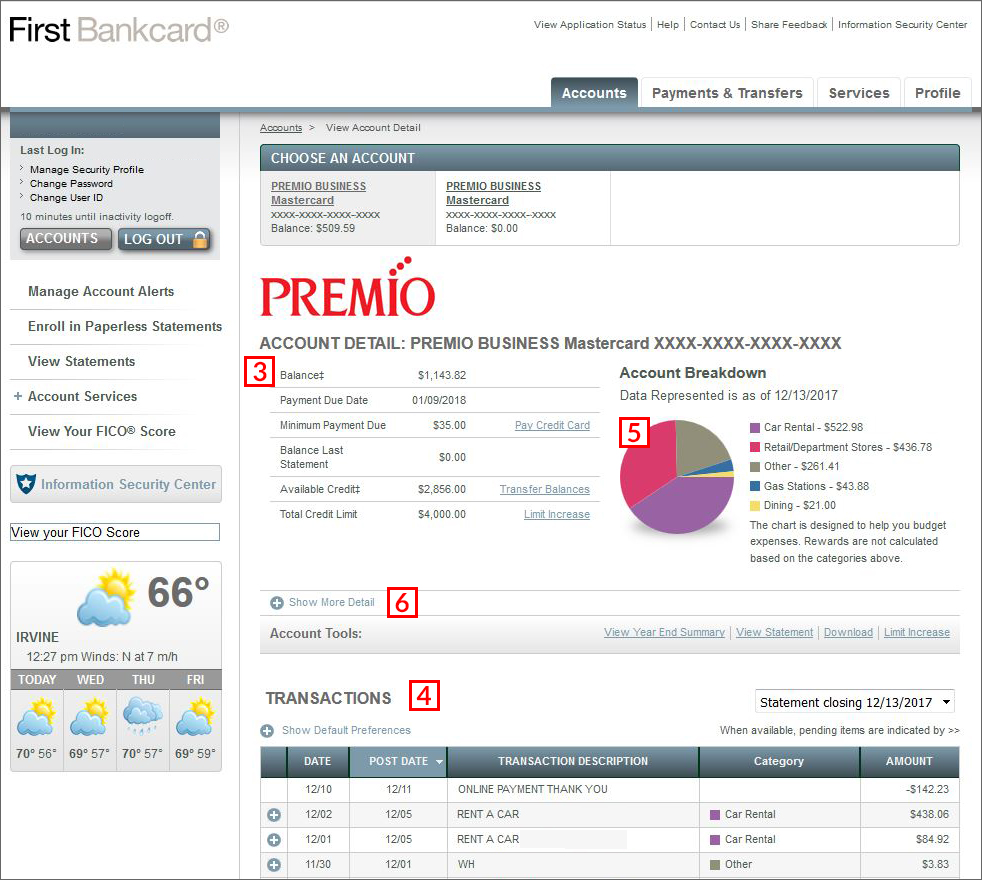Click Limit Increase beside Total Credit Limit

(557, 514)
